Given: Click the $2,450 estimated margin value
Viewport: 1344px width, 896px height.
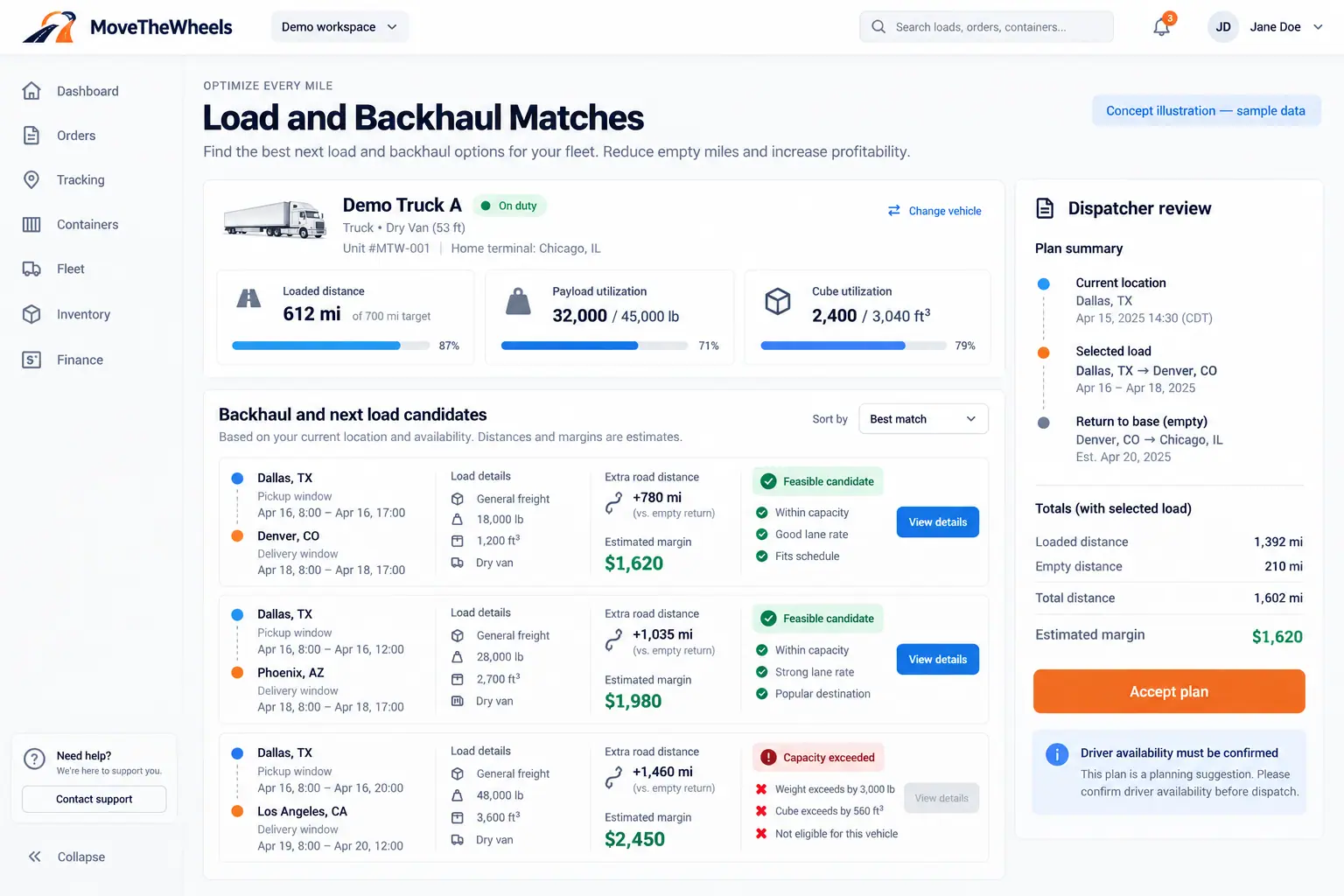Looking at the screenshot, I should pos(635,840).
